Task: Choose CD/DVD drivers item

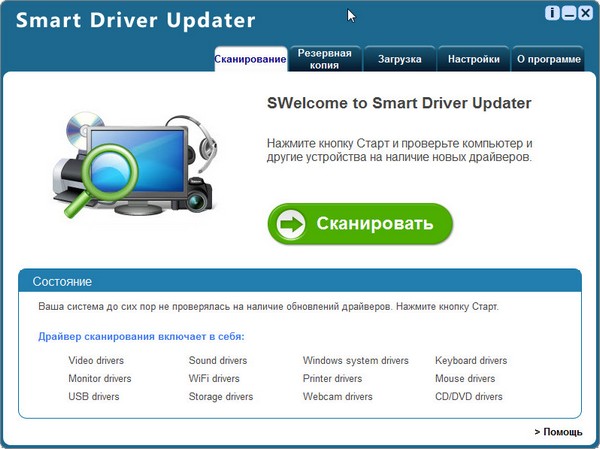Action: 468,397
